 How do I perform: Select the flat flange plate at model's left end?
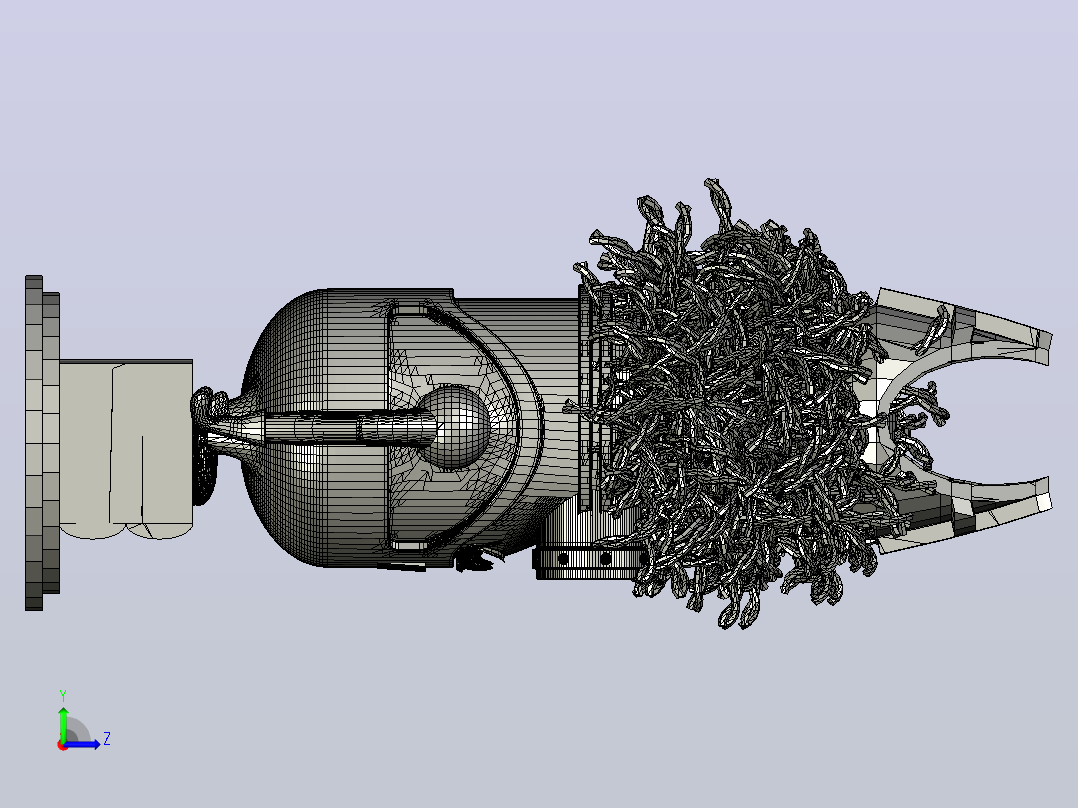(42, 443)
